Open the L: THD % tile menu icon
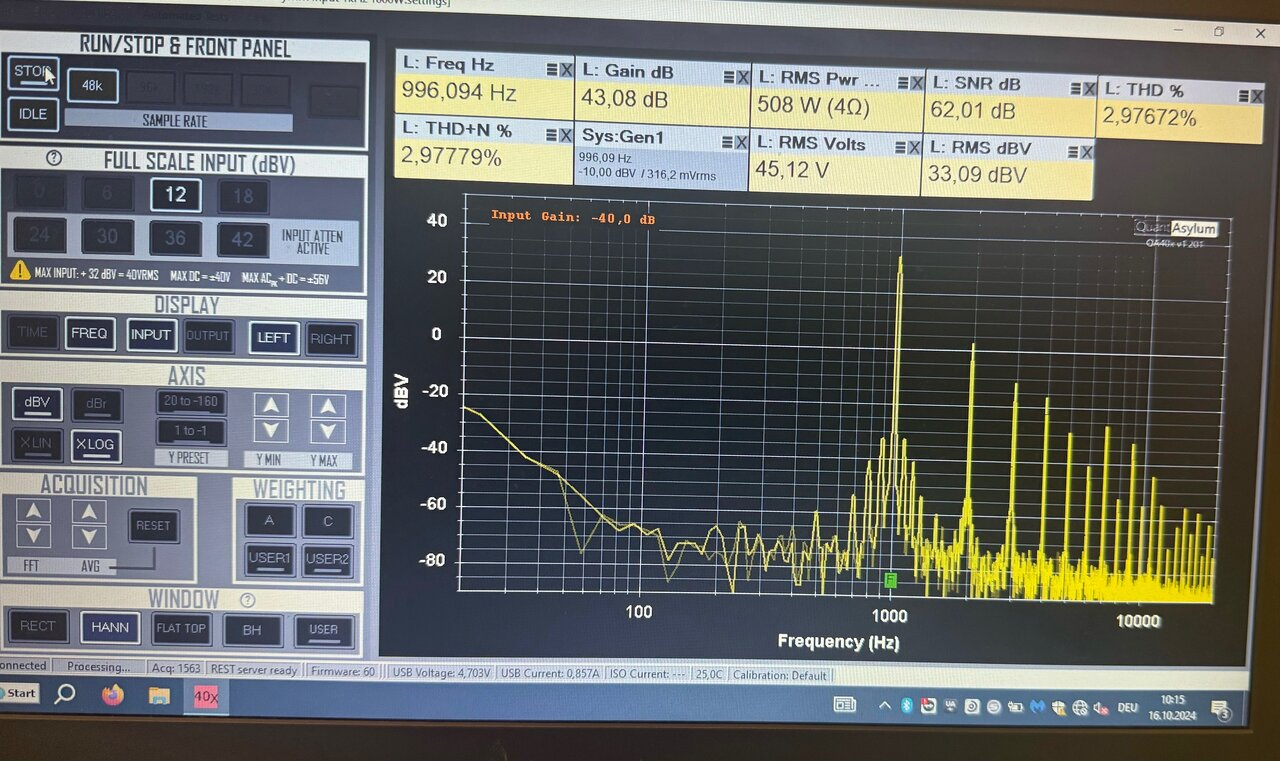Image resolution: width=1280 pixels, height=761 pixels. [1242, 95]
